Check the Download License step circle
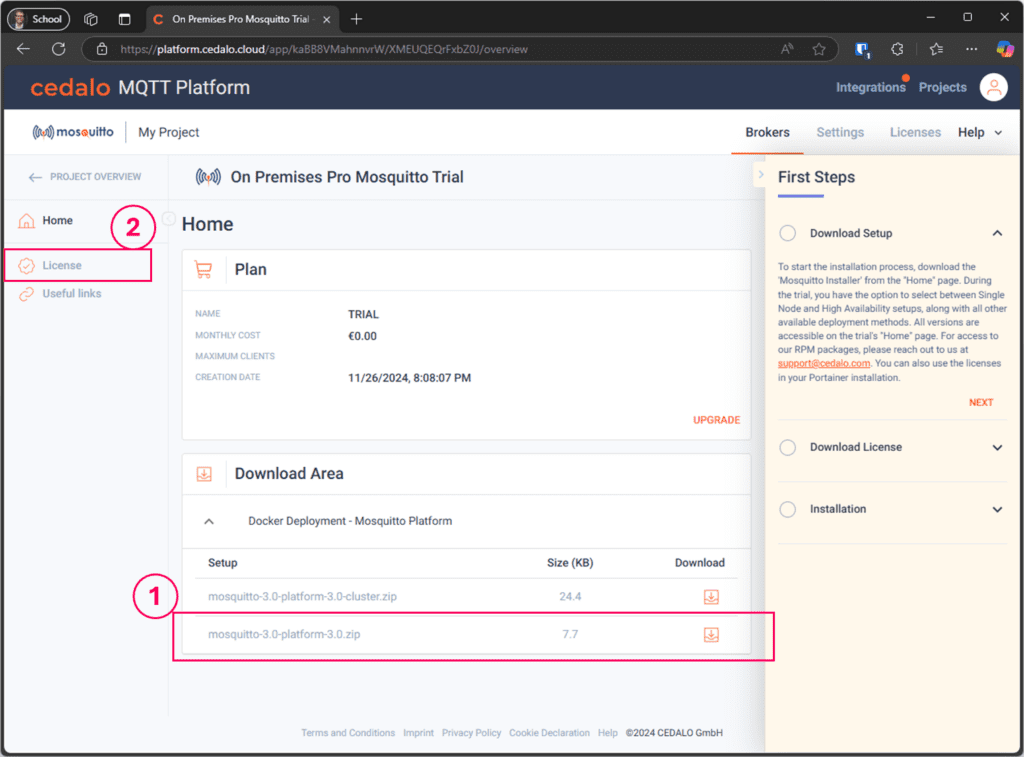The width and height of the screenshot is (1024, 757). [x=787, y=447]
